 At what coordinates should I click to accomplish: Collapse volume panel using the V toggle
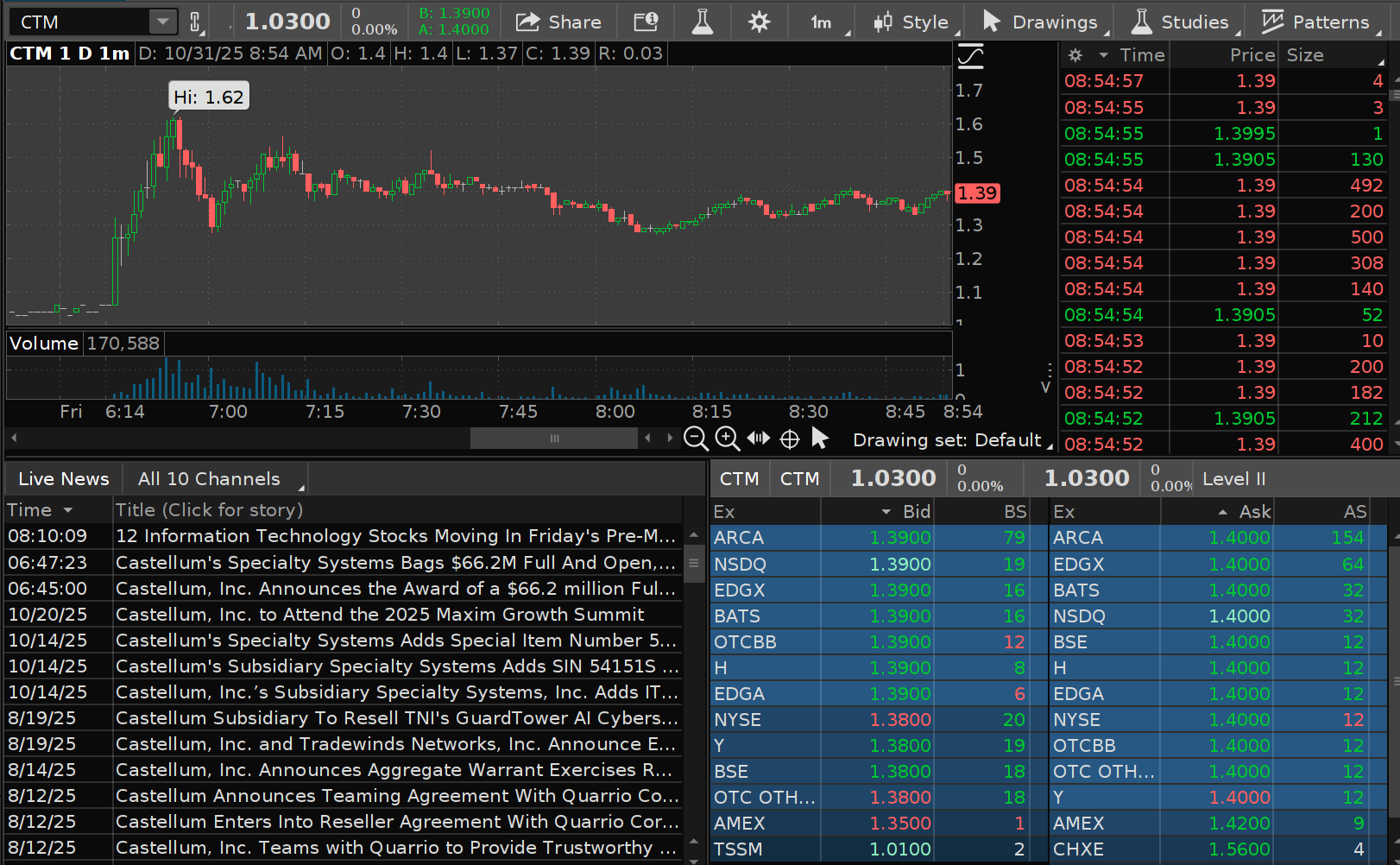1046,388
